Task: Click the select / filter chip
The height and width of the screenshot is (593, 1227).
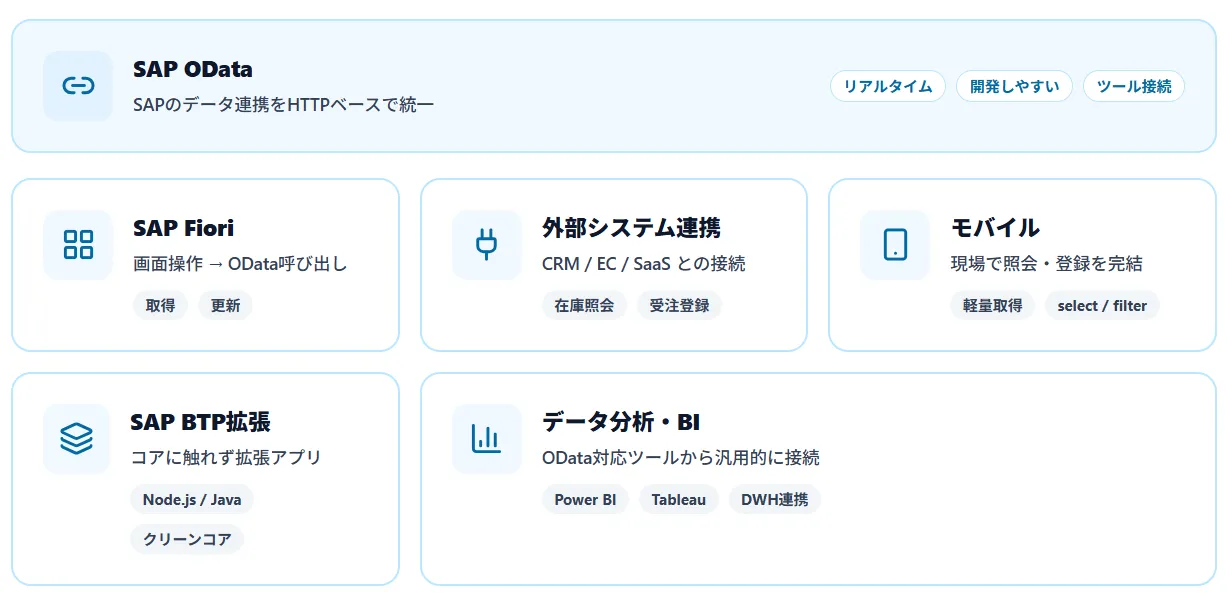Action: [1102, 306]
